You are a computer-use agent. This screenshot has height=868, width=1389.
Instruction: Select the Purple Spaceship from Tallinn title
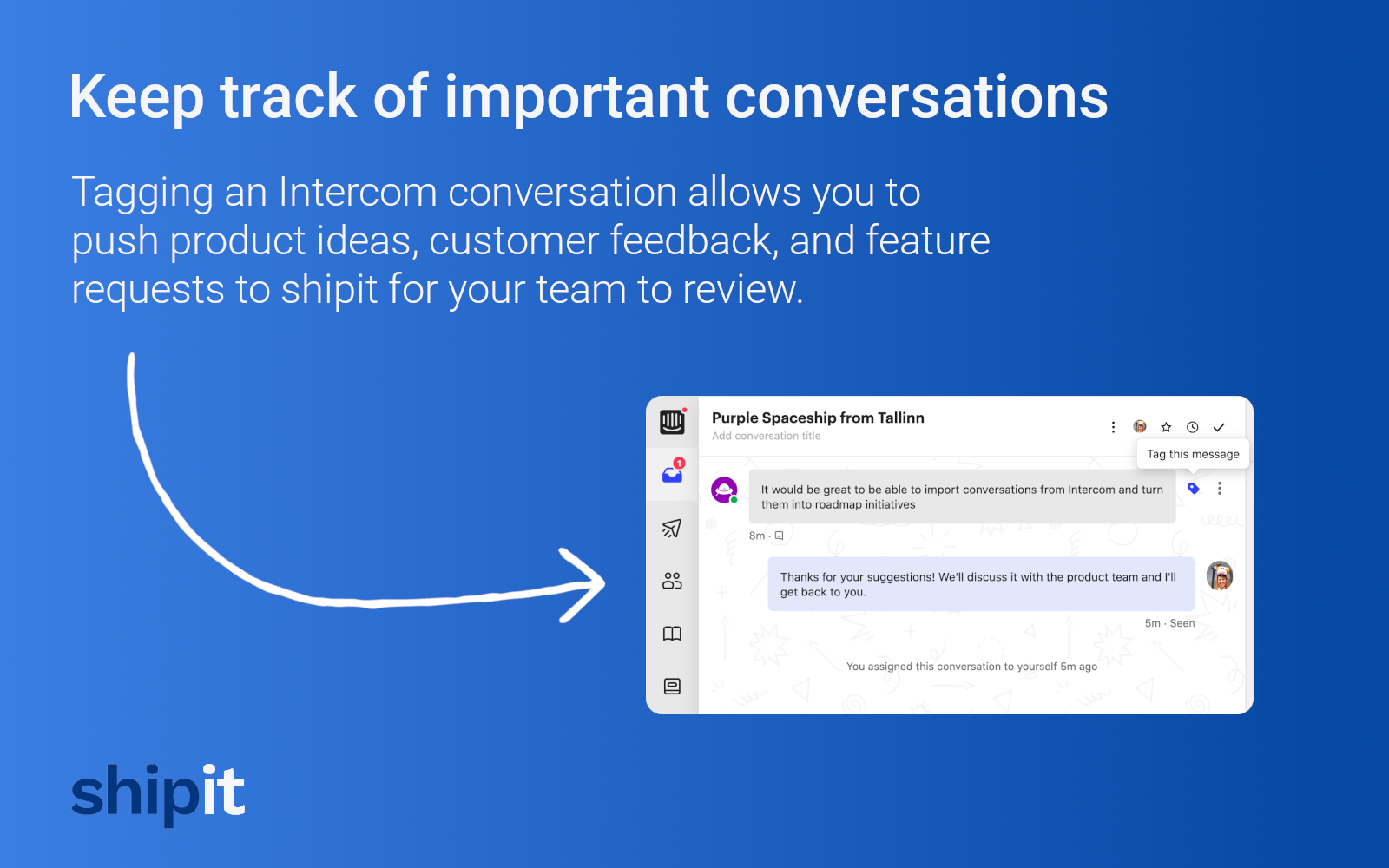(x=819, y=418)
